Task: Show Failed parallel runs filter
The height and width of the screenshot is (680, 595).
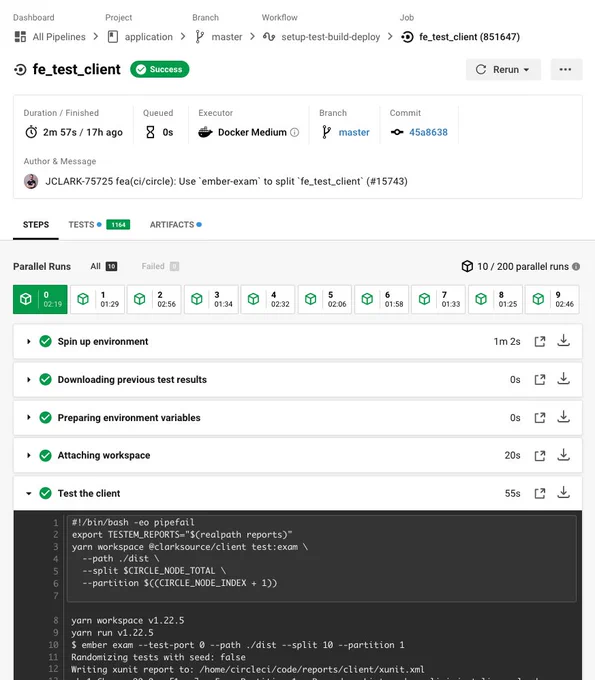Action: [x=160, y=266]
